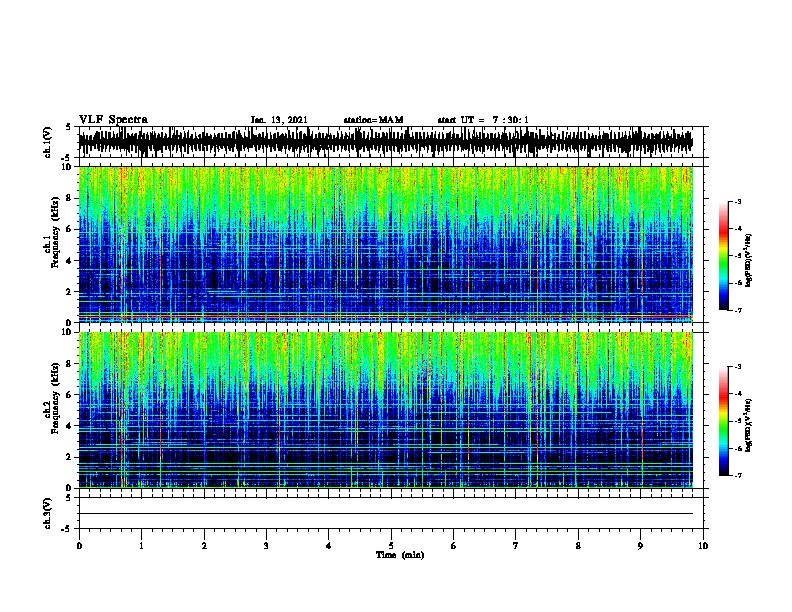Click the "8" kHz tick of ch.1 spectrogram
Viewport: 792px width, 612px height.
[70, 198]
